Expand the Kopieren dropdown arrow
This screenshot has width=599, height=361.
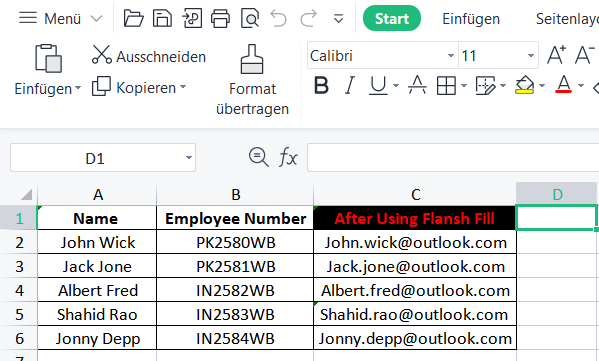tap(183, 87)
